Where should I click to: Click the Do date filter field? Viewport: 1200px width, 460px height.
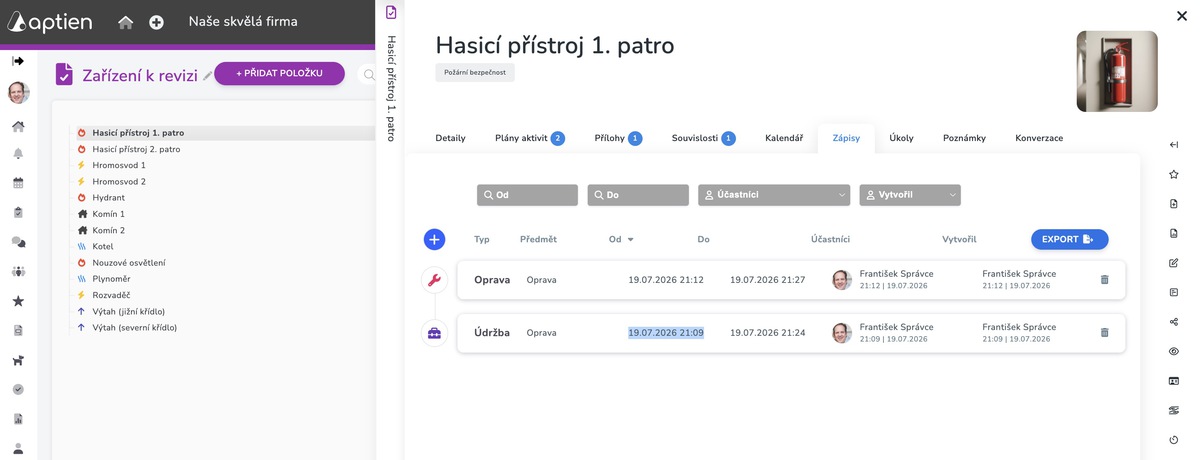[x=638, y=195]
